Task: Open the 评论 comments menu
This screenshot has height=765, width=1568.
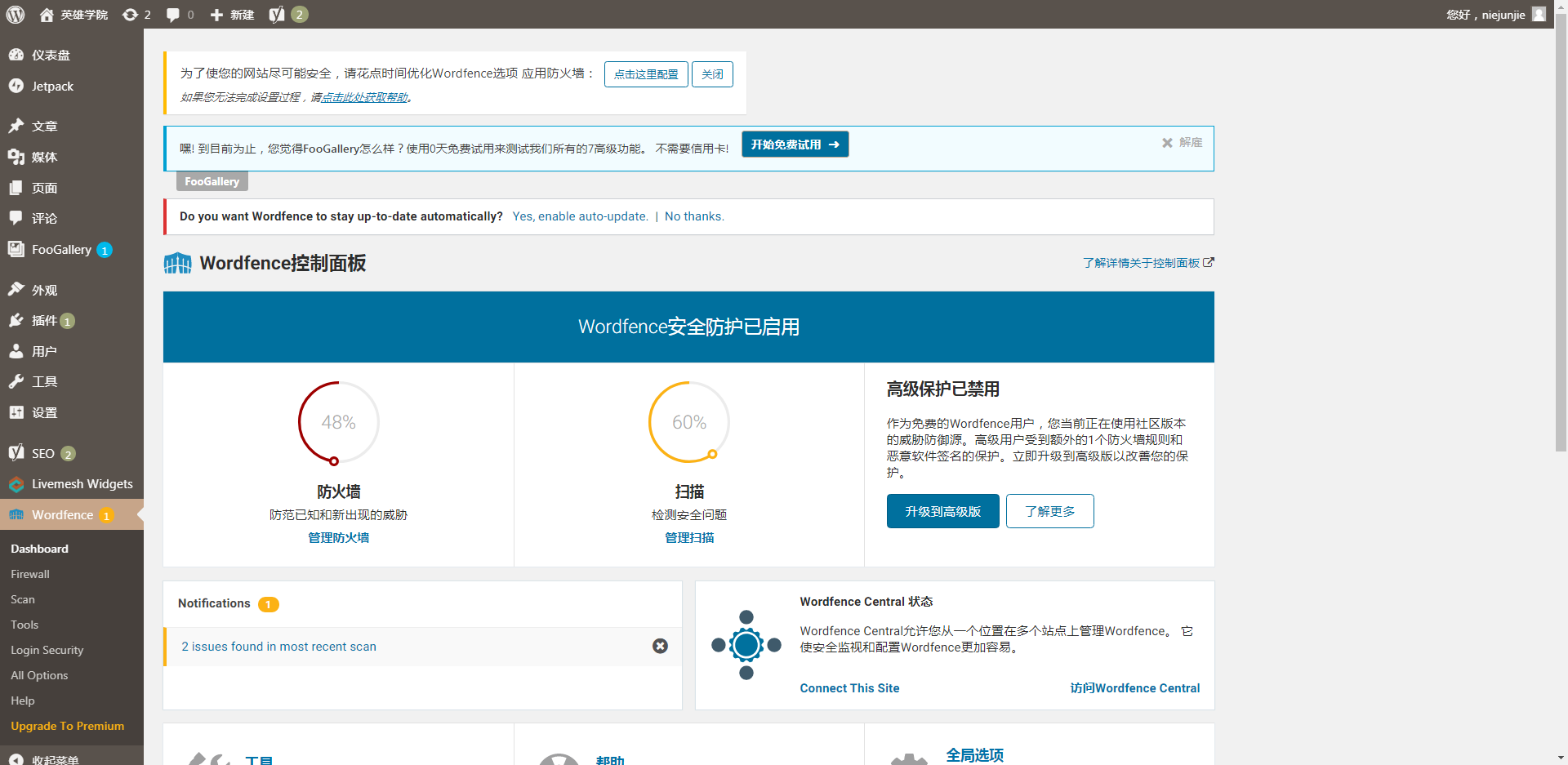Action: [x=72, y=218]
